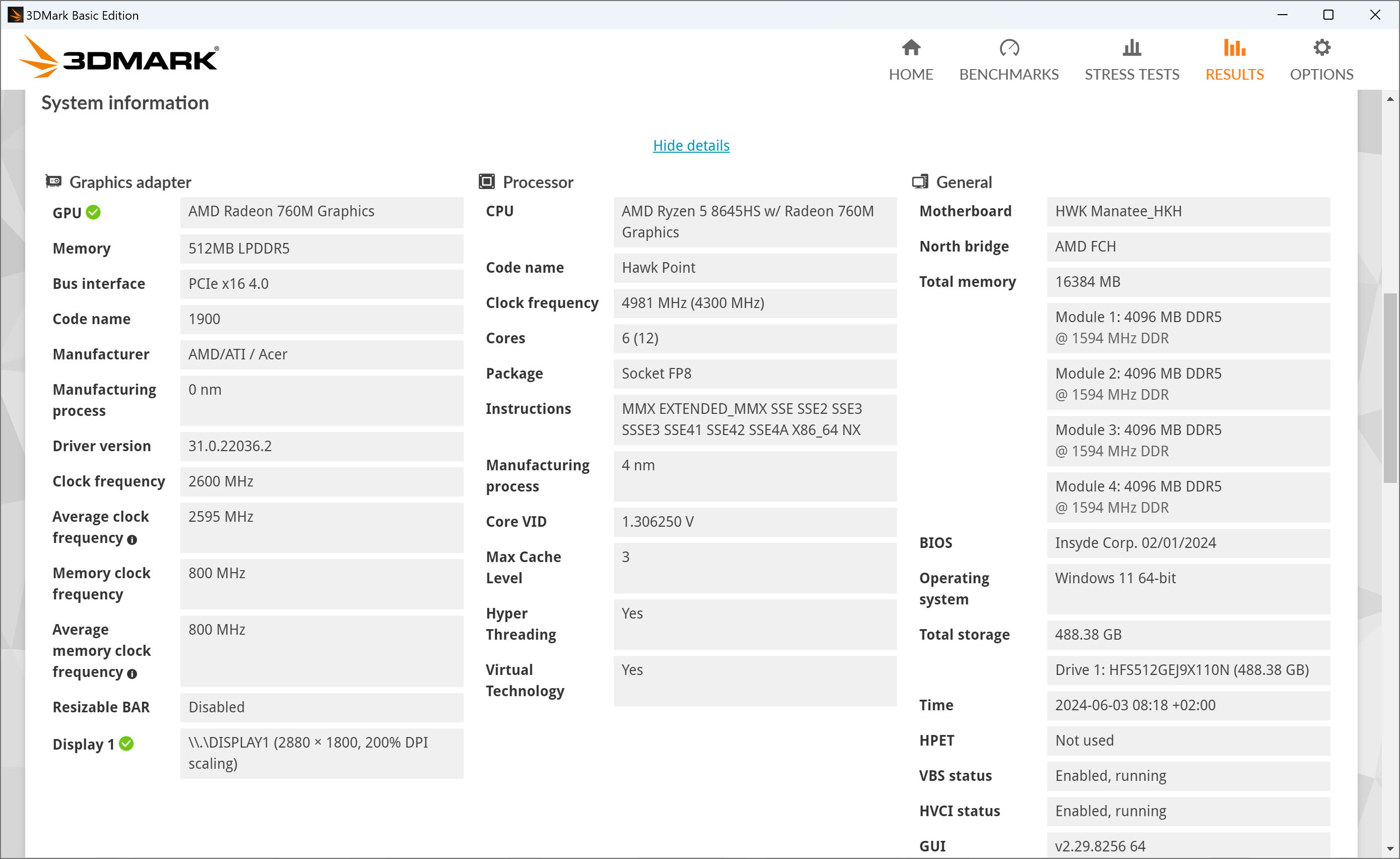Click the Module 4 DDR5 entry
This screenshot has width=1400, height=859.
pos(1189,497)
